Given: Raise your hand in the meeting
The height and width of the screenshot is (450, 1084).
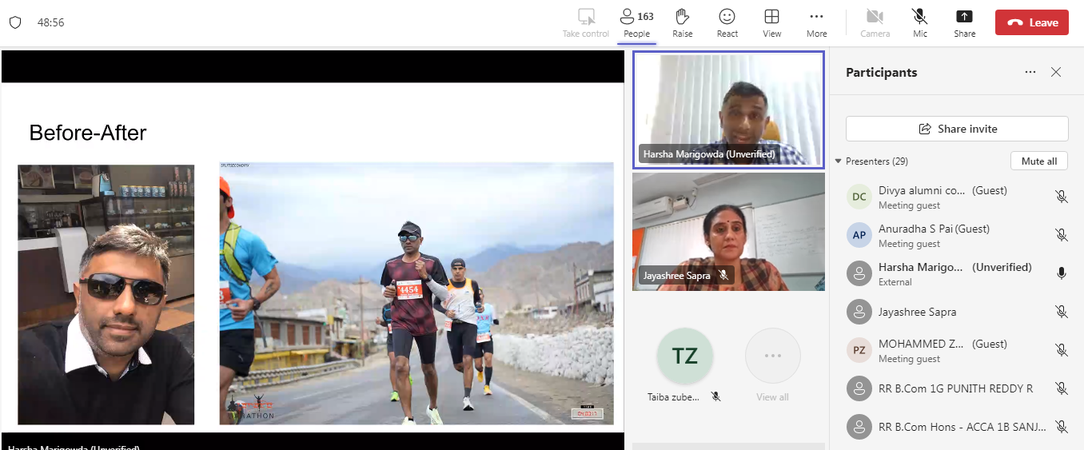Looking at the screenshot, I should [x=682, y=22].
